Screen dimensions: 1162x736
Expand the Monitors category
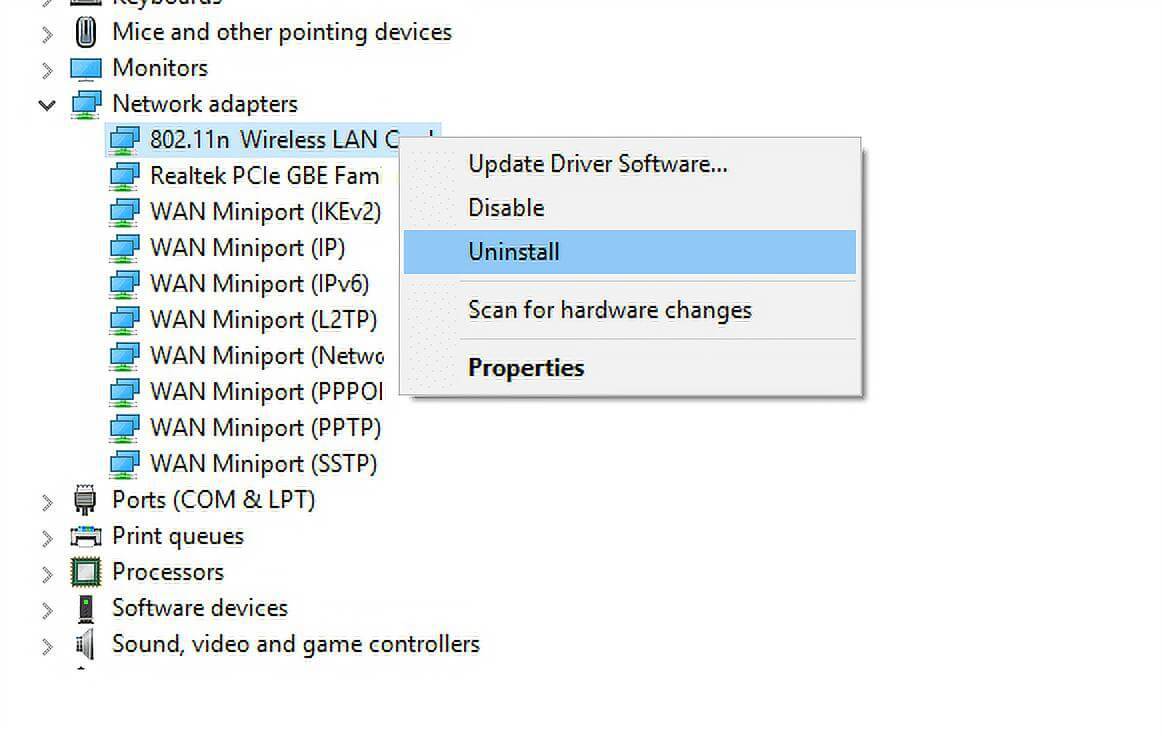[x=47, y=70]
